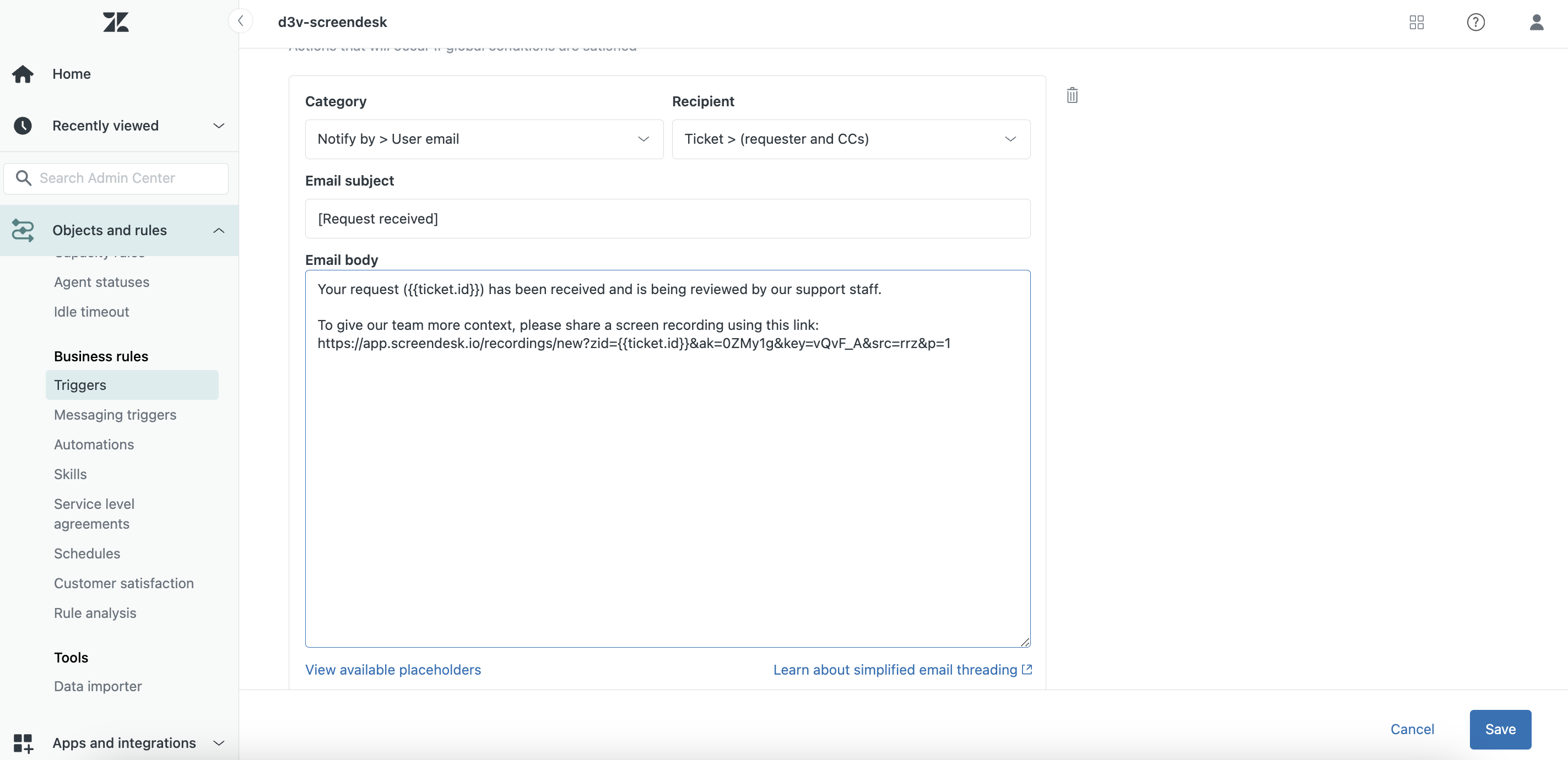1568x760 pixels.
Task: Delete the action using trash icon
Action: (x=1072, y=95)
